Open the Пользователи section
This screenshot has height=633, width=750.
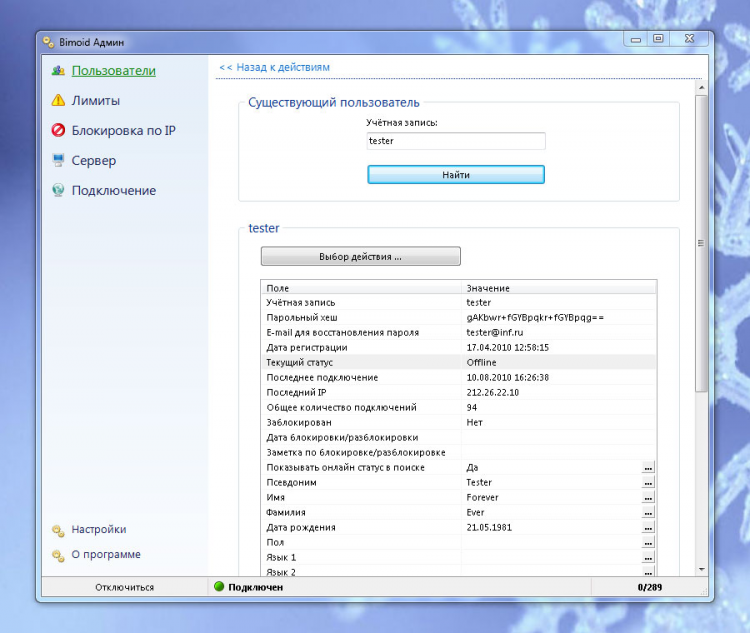pyautogui.click(x=113, y=71)
